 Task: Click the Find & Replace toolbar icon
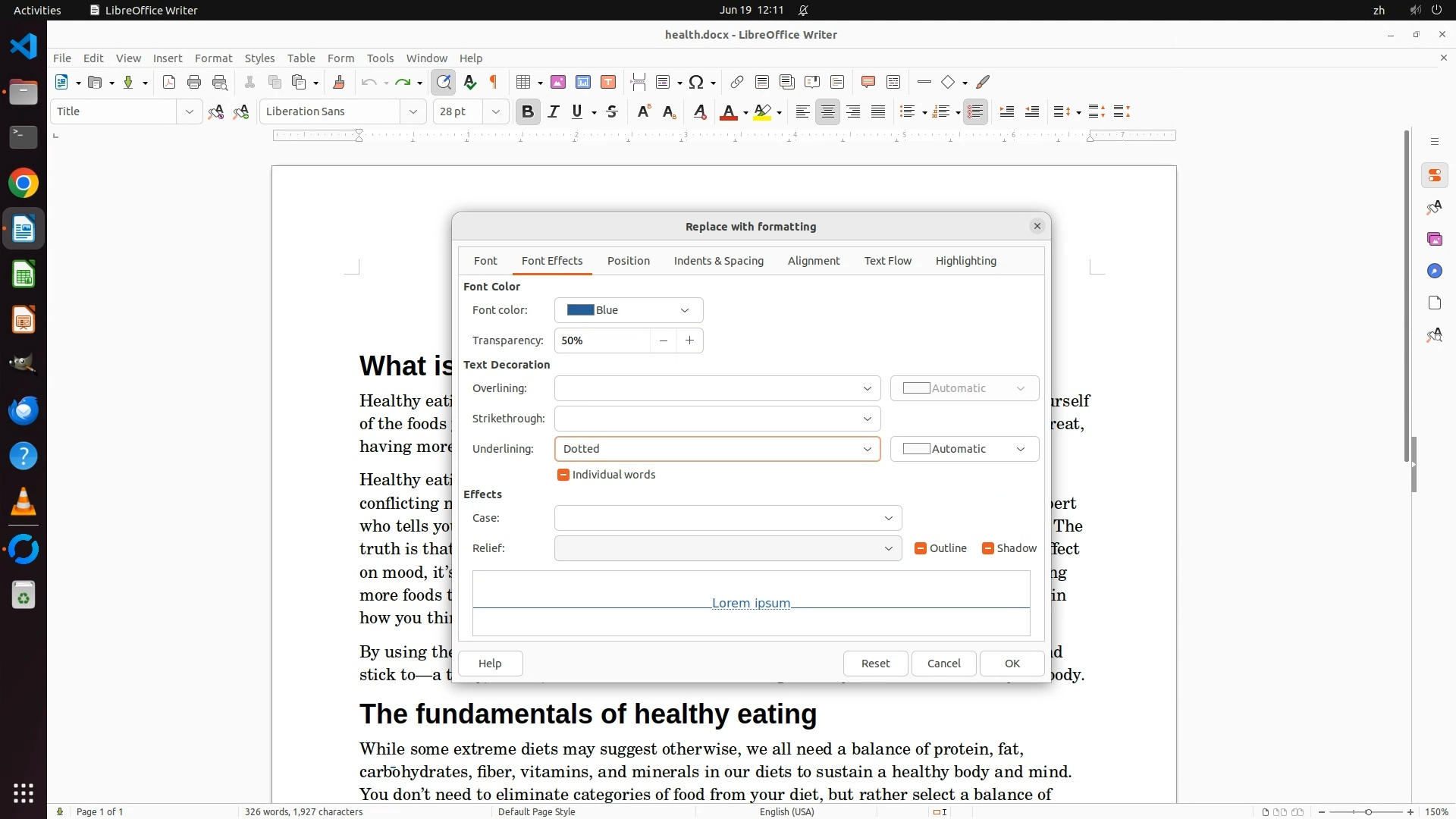pyautogui.click(x=444, y=83)
